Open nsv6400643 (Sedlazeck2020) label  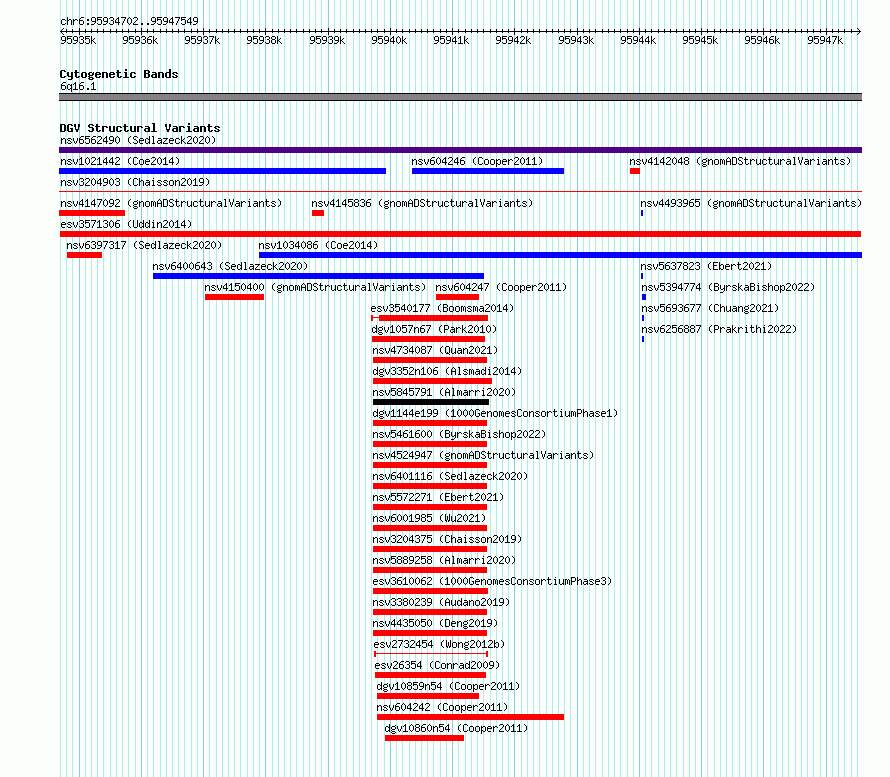click(230, 266)
